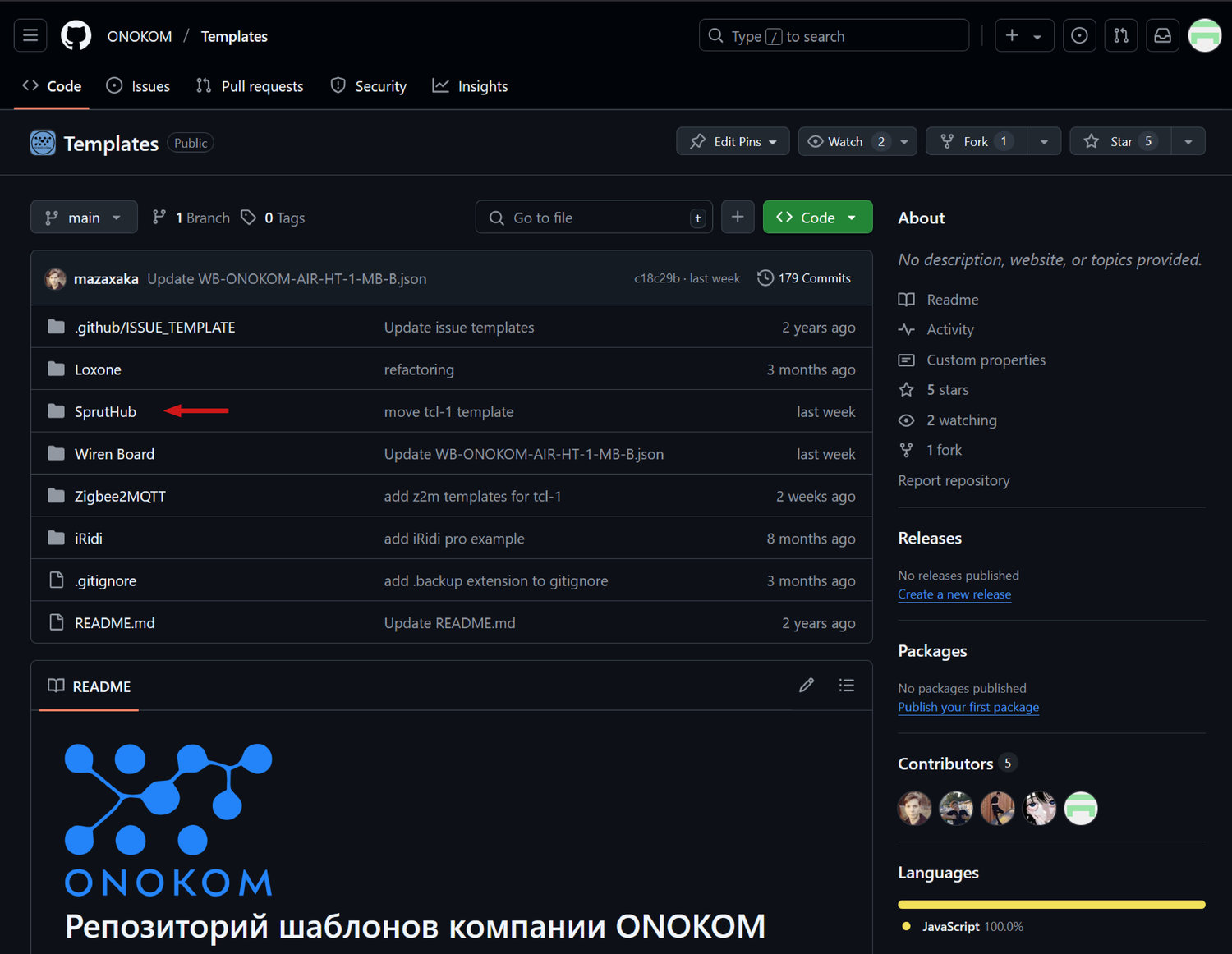
Task: Open the Watch dropdown
Action: (857, 141)
